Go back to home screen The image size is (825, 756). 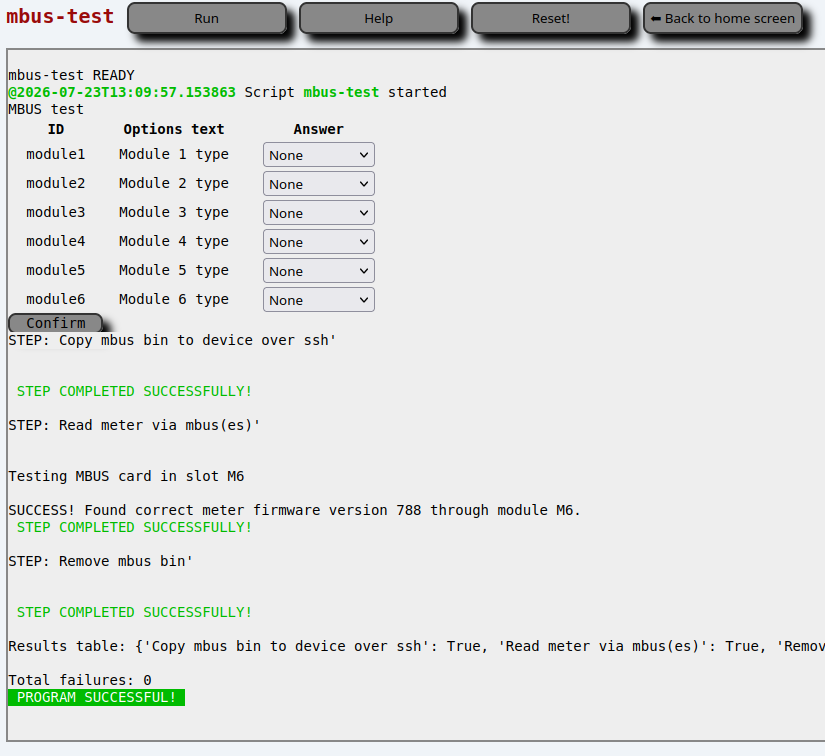pos(723,18)
